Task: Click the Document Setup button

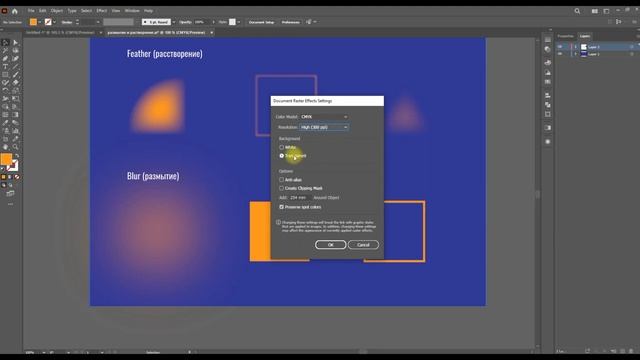Action: click(x=262, y=22)
